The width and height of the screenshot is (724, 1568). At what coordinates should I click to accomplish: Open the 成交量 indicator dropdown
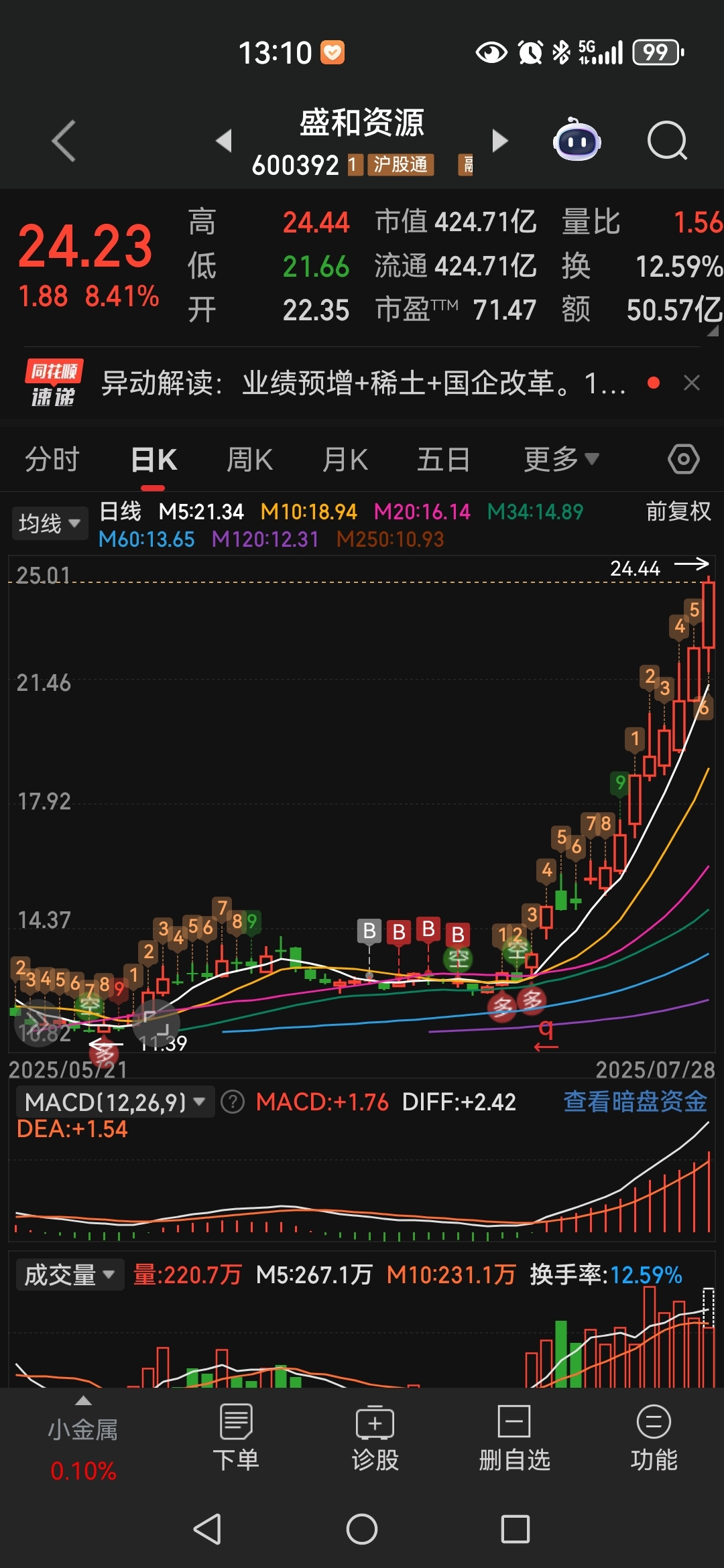pos(70,1275)
